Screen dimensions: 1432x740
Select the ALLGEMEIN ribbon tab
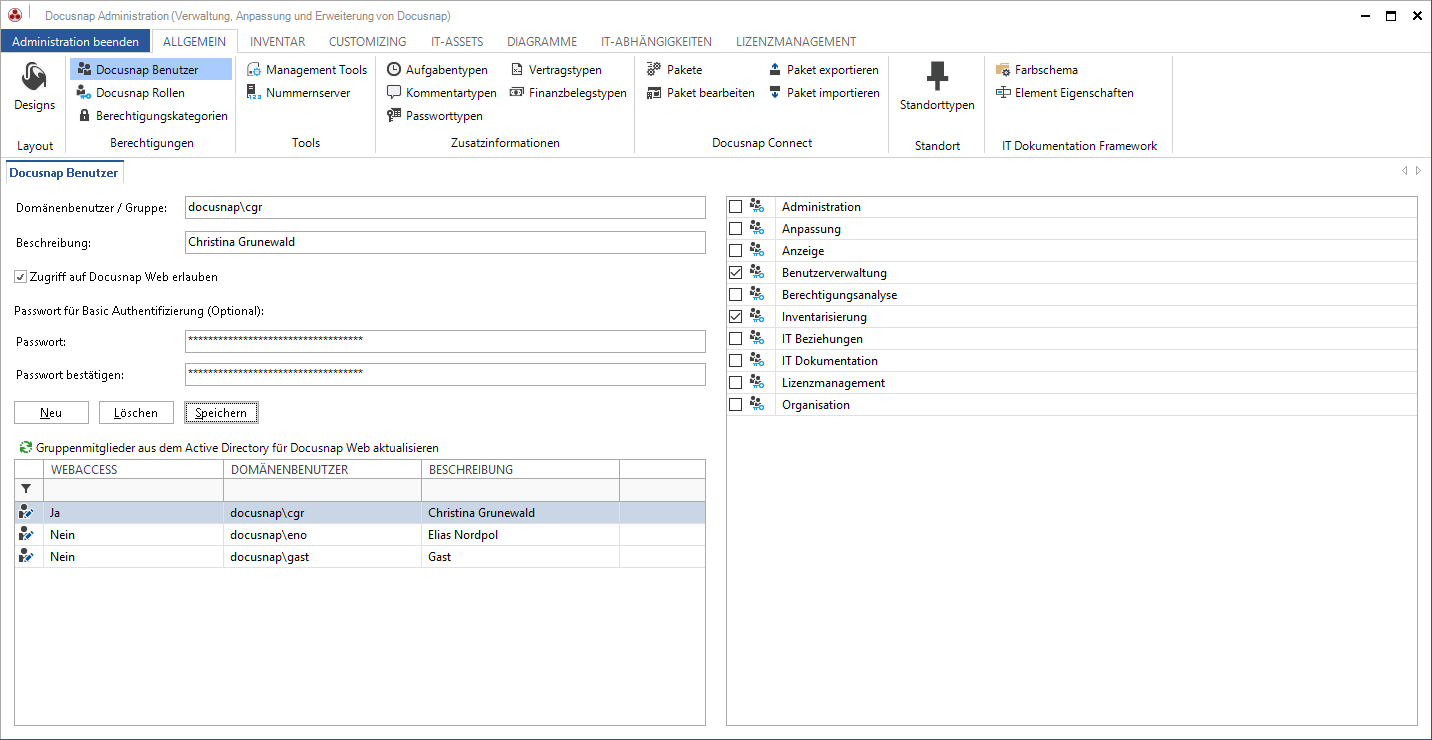[194, 41]
